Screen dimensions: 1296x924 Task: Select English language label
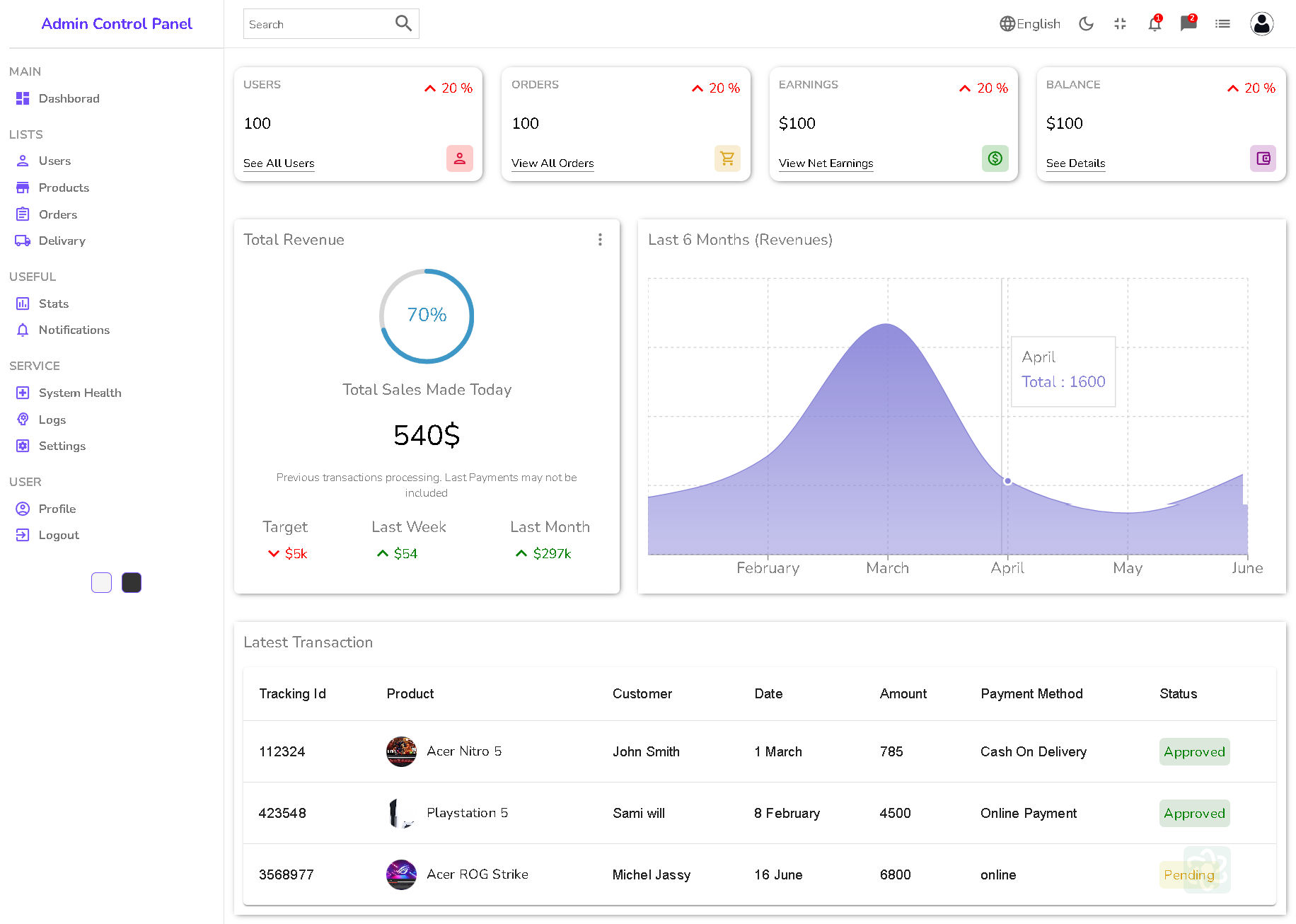1038,23
